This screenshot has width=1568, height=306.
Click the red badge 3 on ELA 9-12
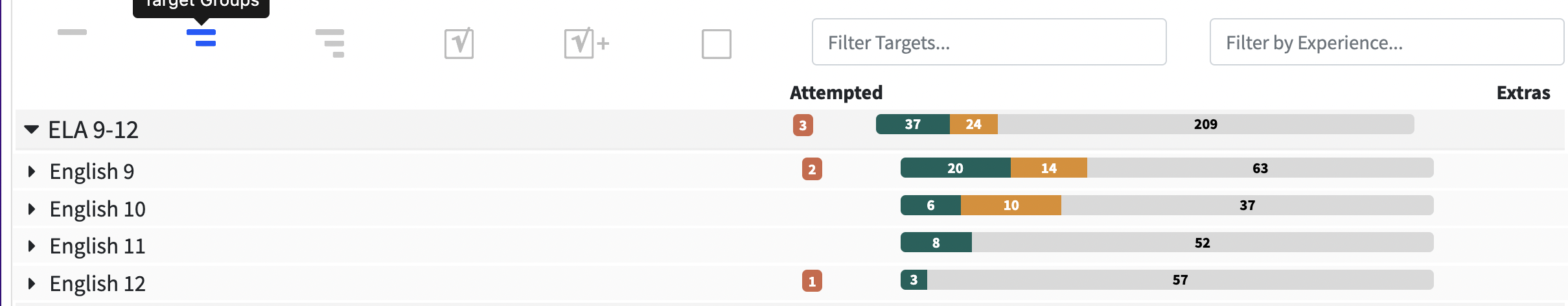[803, 125]
